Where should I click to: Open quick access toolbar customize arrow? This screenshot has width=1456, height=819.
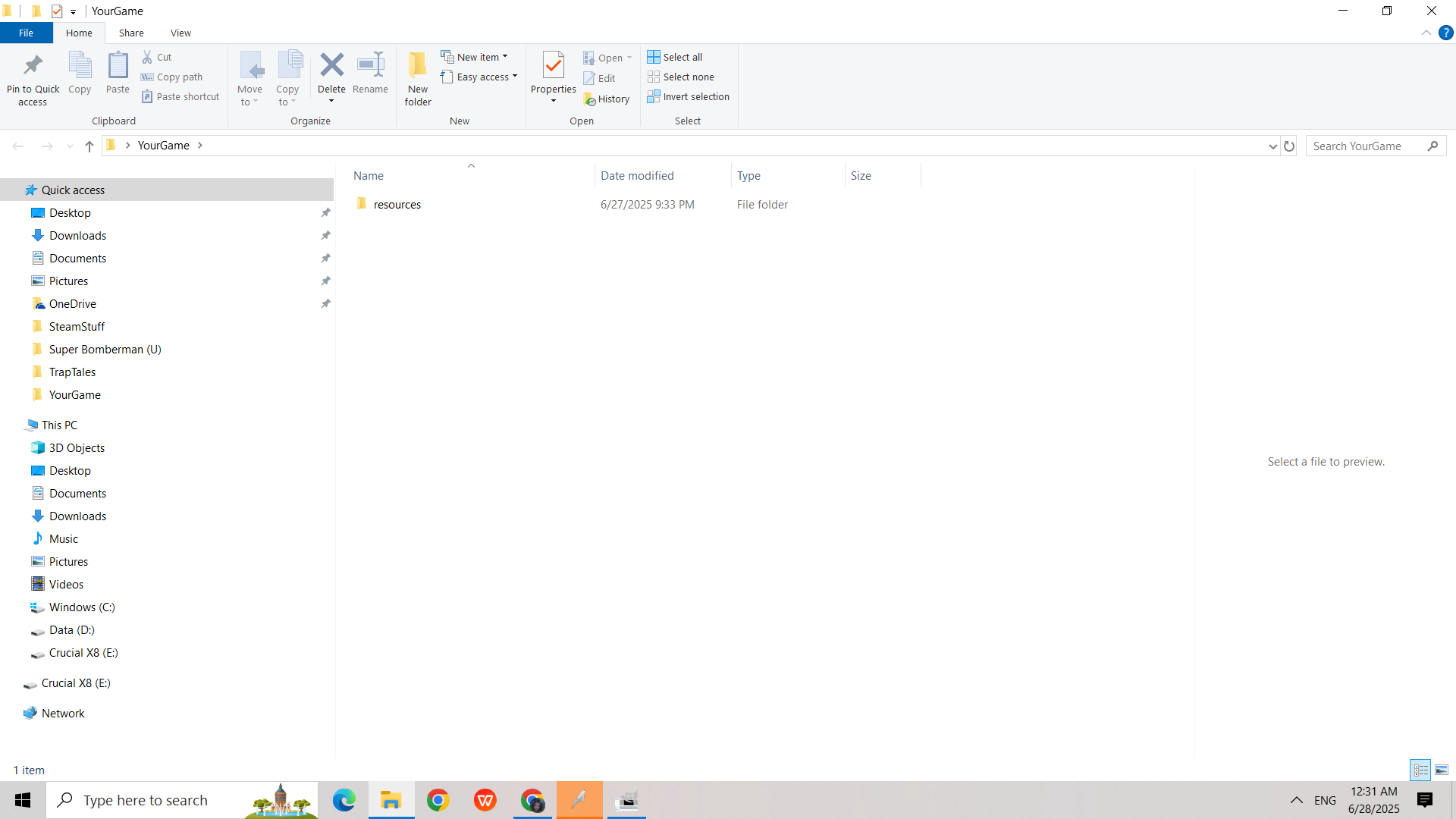tap(74, 11)
